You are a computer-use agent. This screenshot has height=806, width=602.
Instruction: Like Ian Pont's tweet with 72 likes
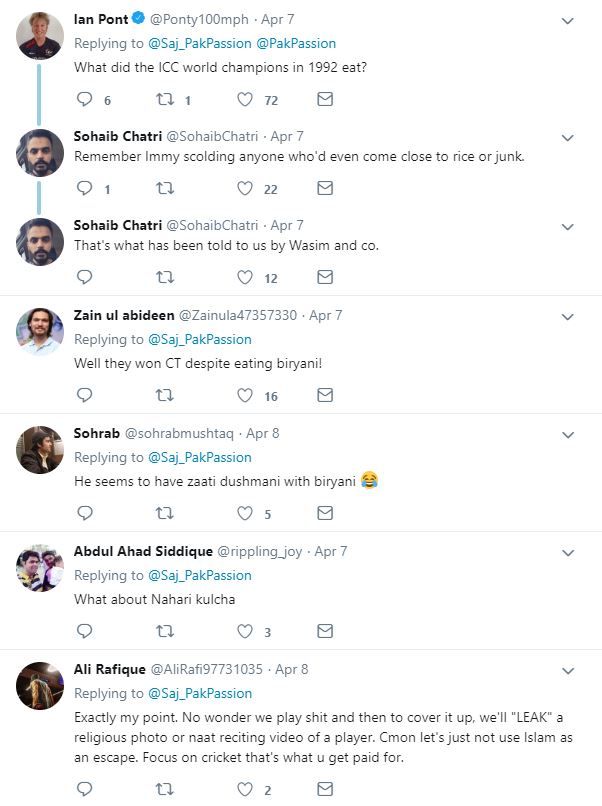245,99
